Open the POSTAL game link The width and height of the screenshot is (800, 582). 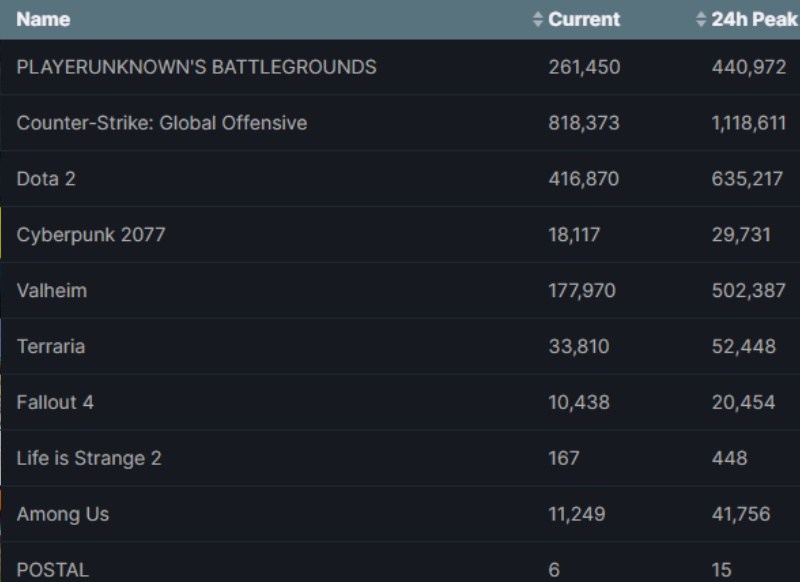coord(53,570)
